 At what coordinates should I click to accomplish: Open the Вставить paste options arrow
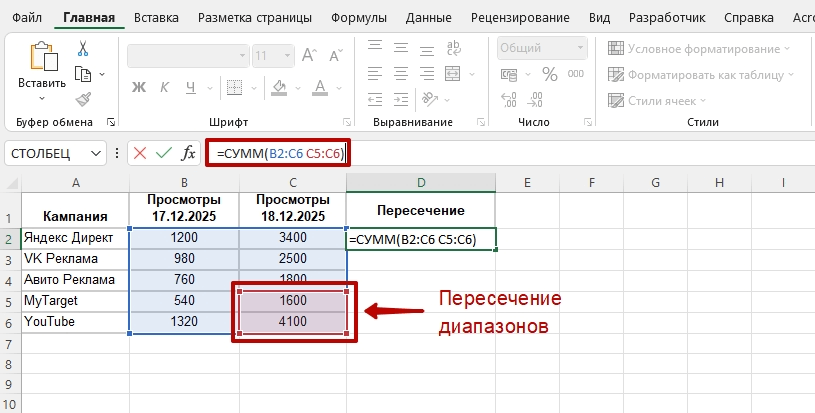point(42,98)
